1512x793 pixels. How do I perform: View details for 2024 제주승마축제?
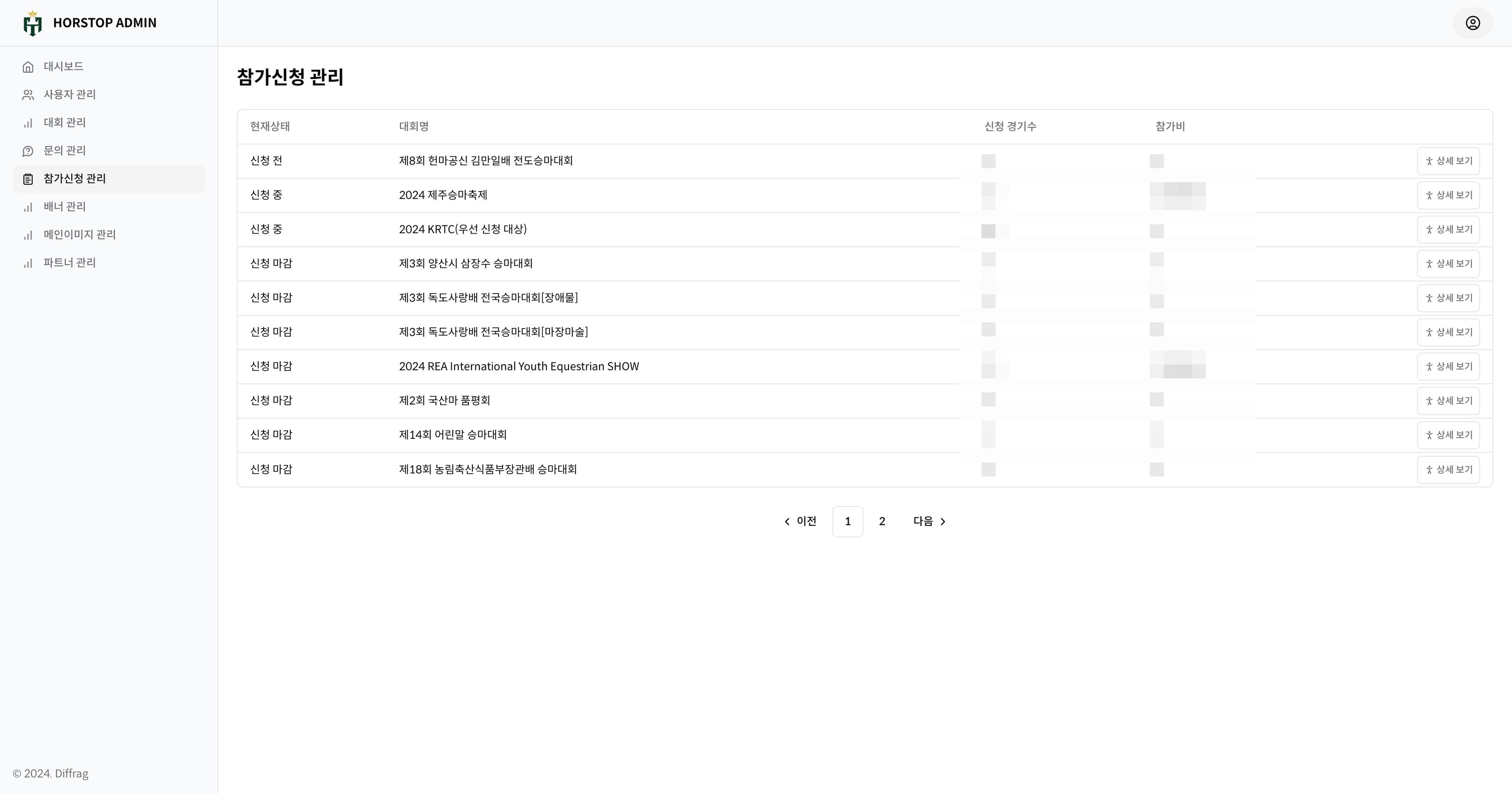[1448, 195]
